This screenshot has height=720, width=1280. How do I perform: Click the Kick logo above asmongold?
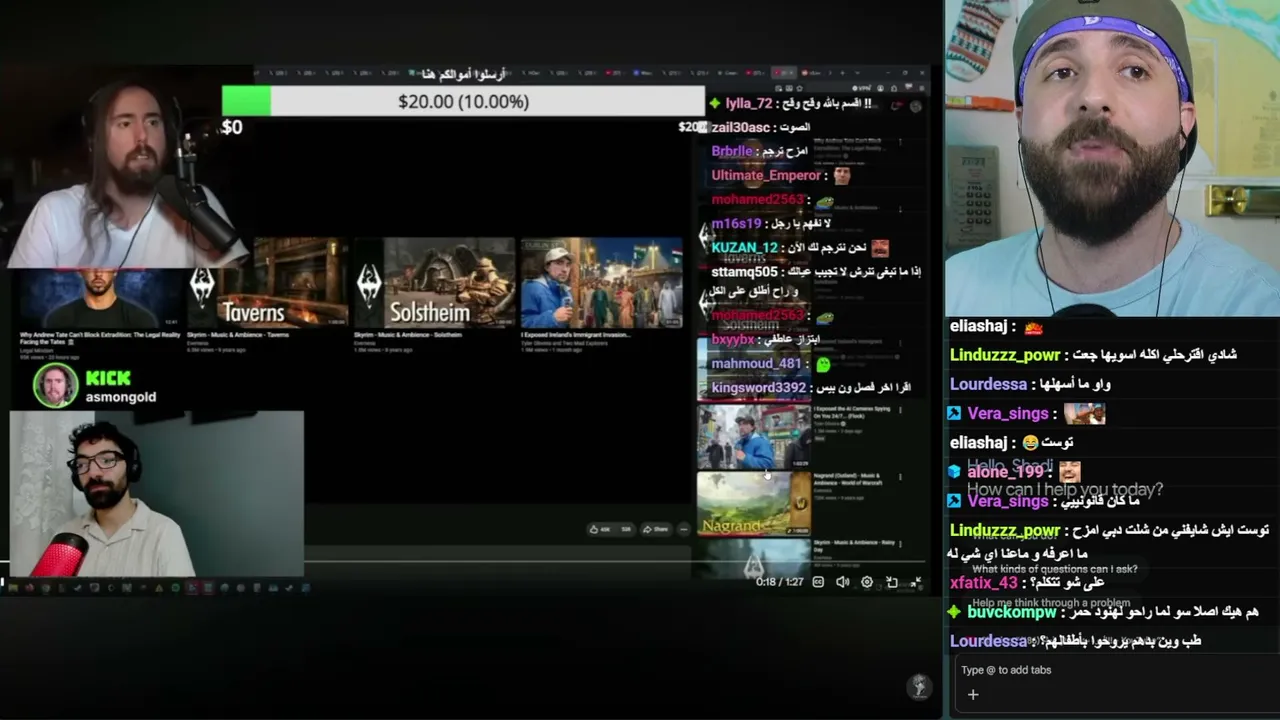tap(108, 378)
